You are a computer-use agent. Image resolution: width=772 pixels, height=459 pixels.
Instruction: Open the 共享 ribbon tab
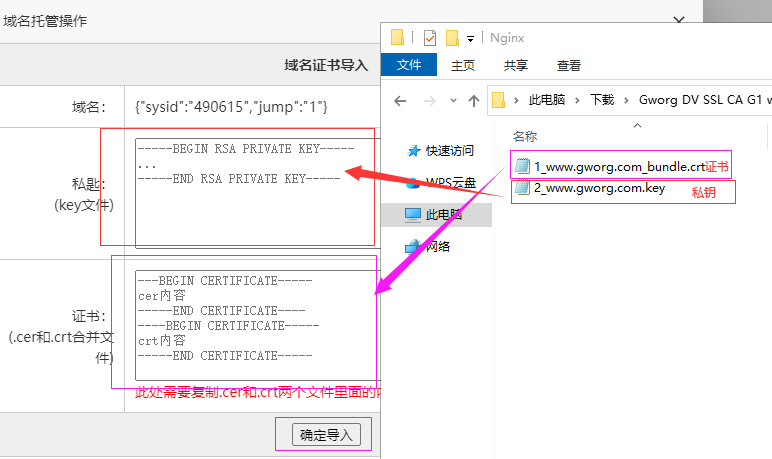pos(515,65)
